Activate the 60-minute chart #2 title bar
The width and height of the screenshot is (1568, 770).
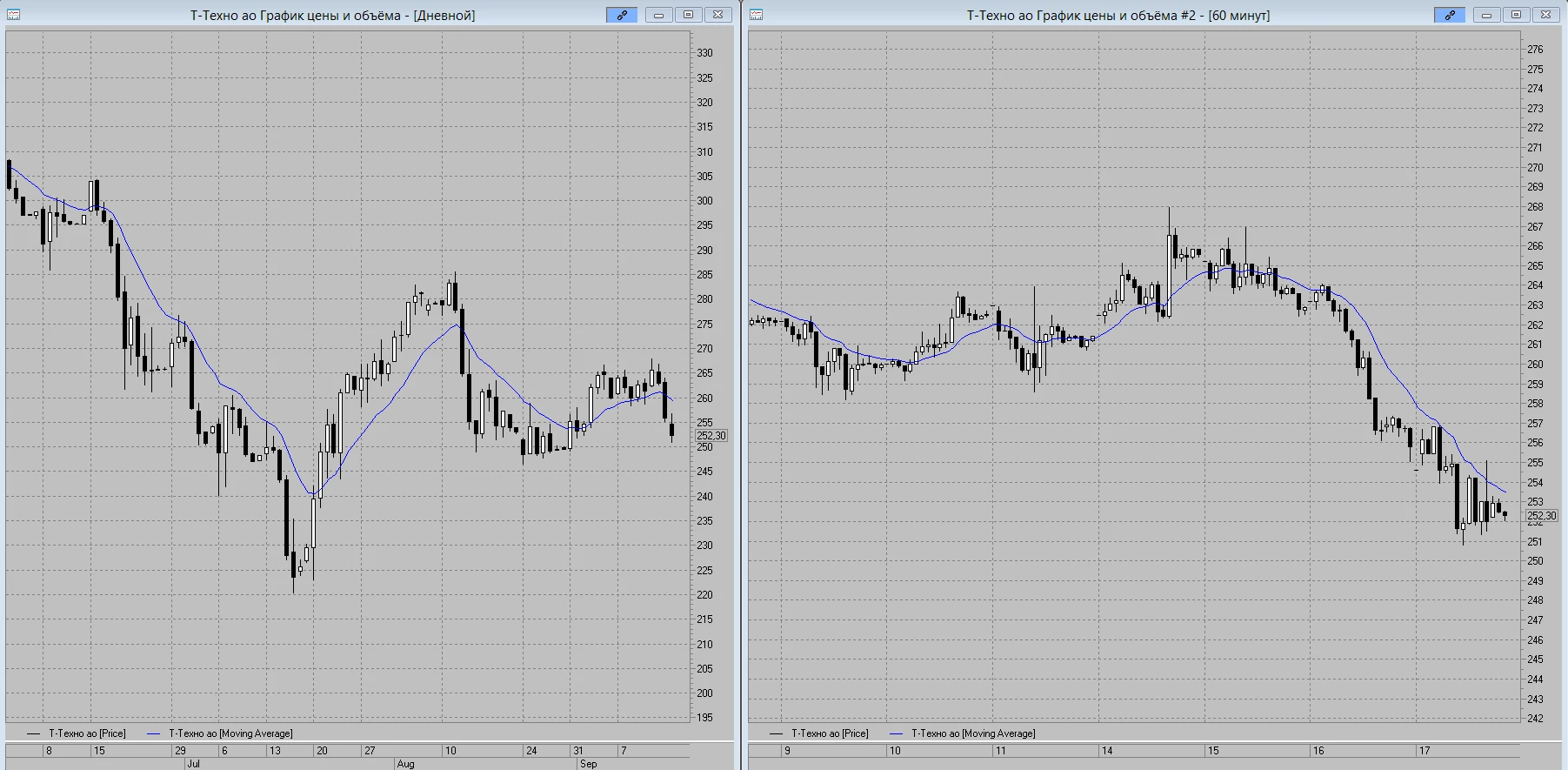(1118, 15)
